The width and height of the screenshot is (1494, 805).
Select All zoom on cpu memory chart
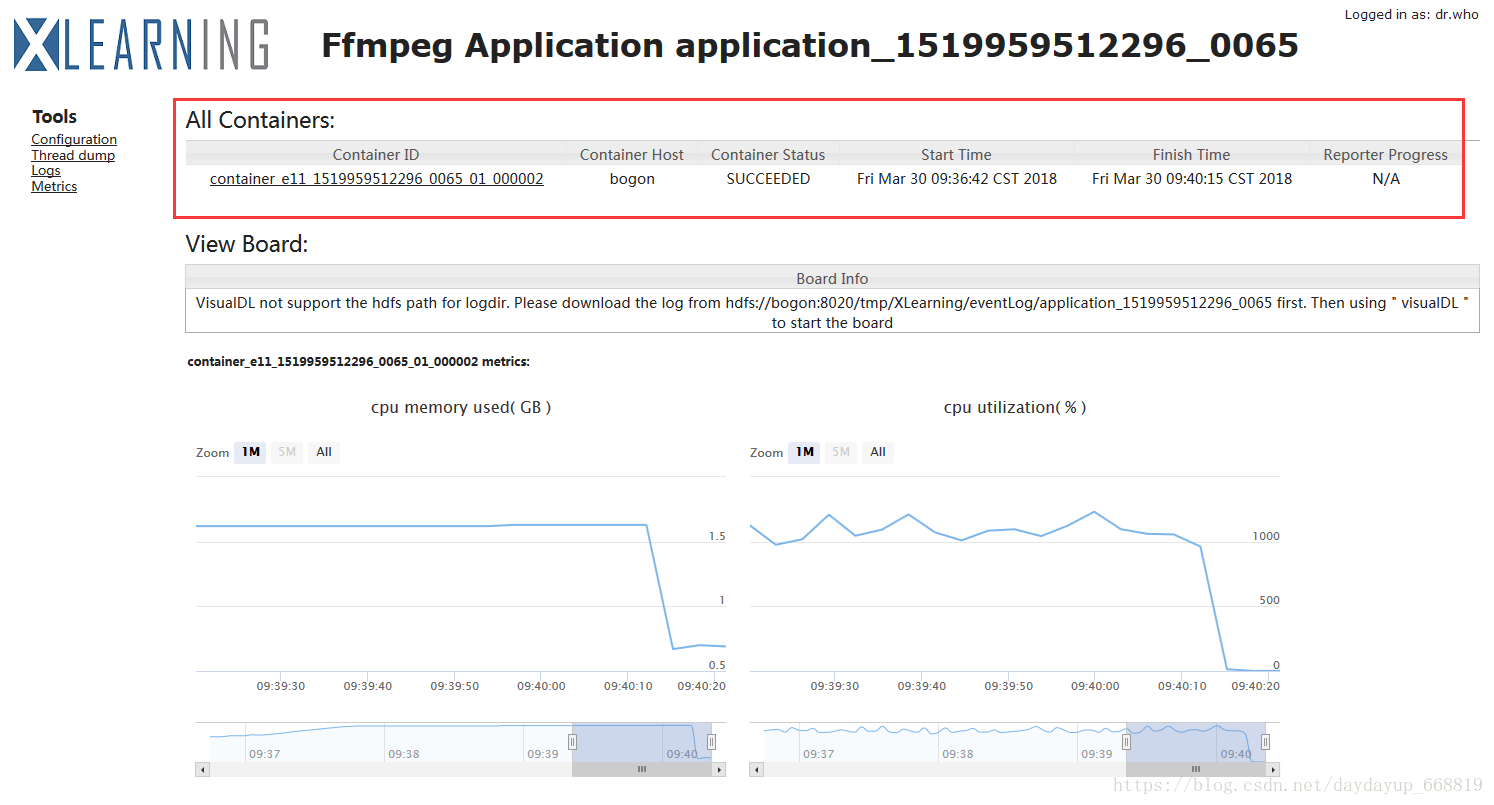click(x=324, y=452)
